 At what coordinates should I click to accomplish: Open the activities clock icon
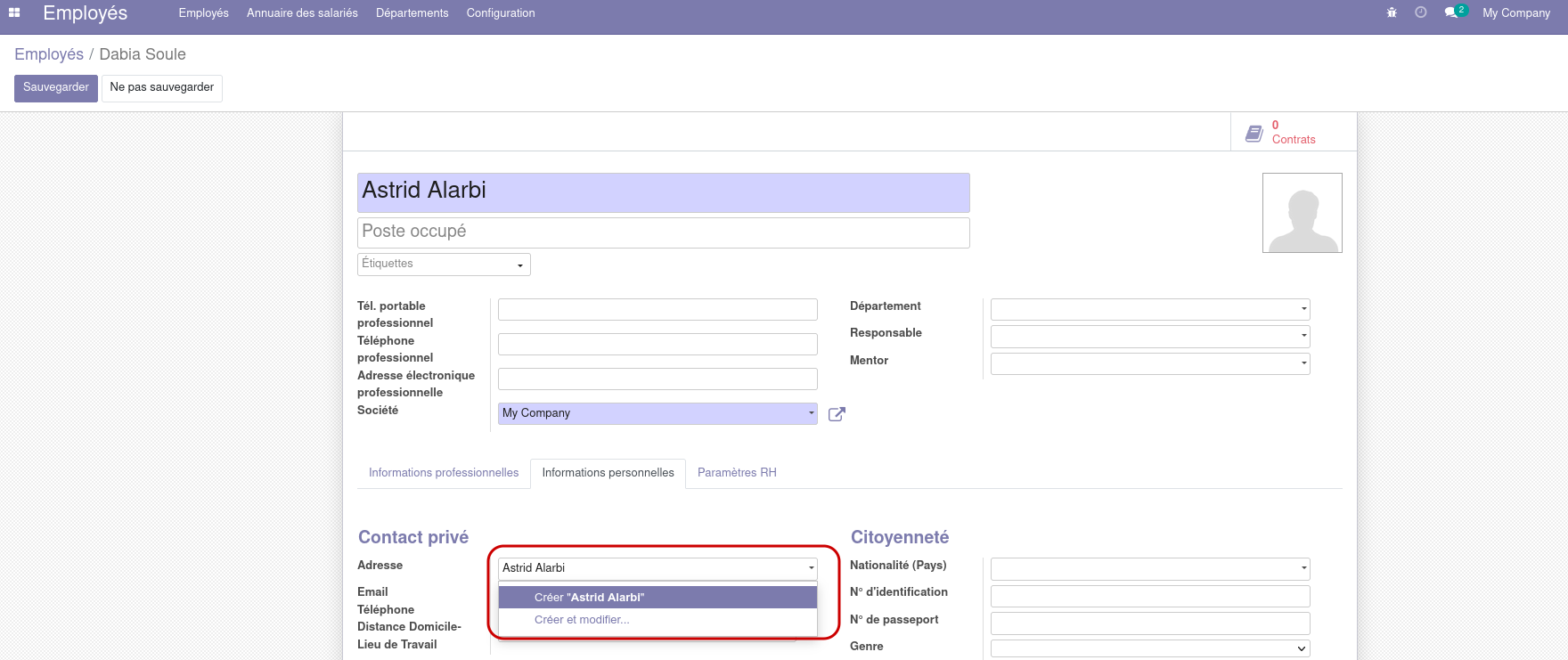[x=1421, y=12]
